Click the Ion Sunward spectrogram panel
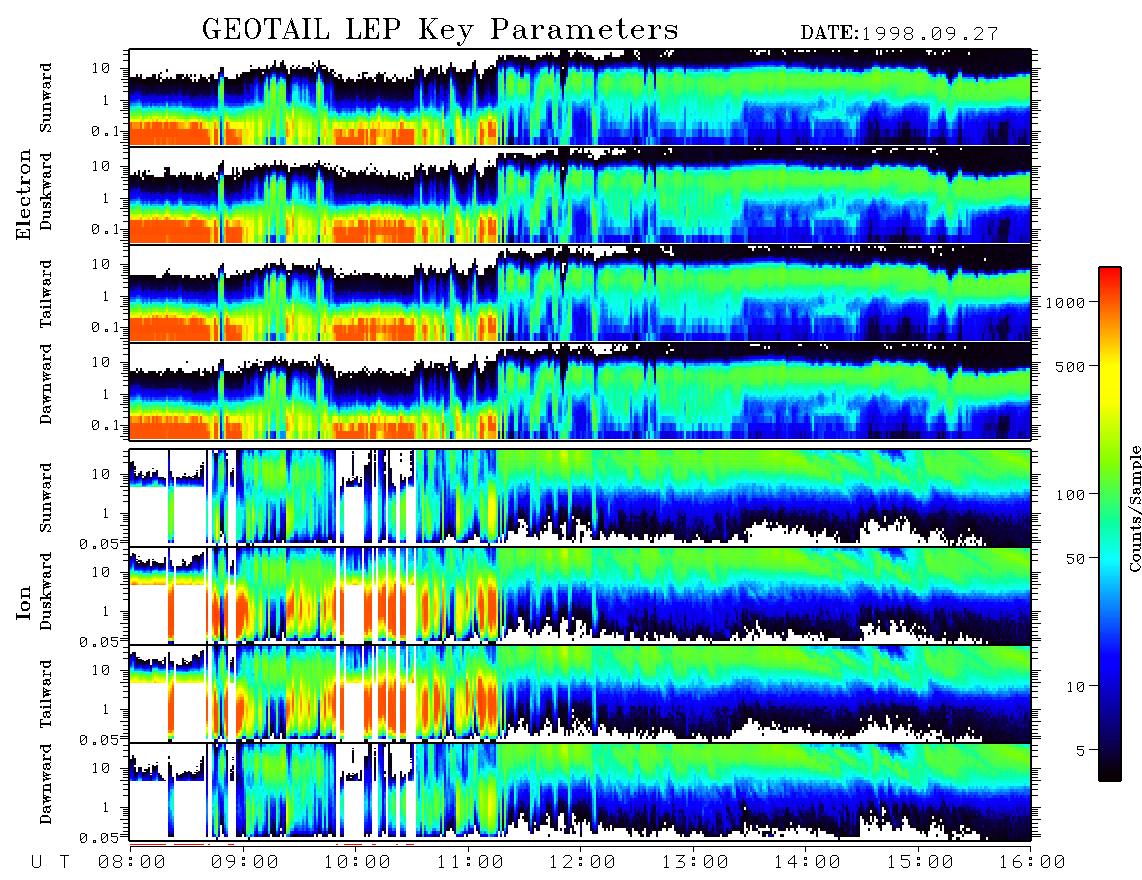1142x880 pixels. 580,498
